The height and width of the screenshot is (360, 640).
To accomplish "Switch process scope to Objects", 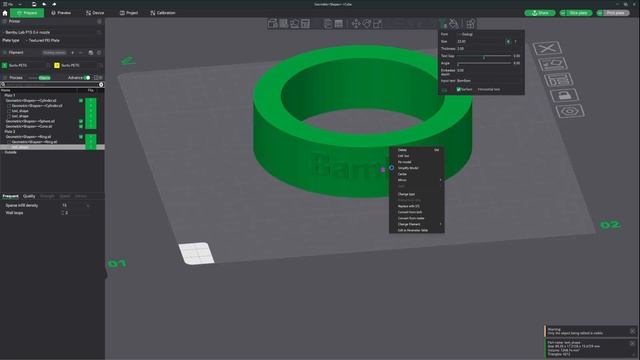I will point(44,78).
